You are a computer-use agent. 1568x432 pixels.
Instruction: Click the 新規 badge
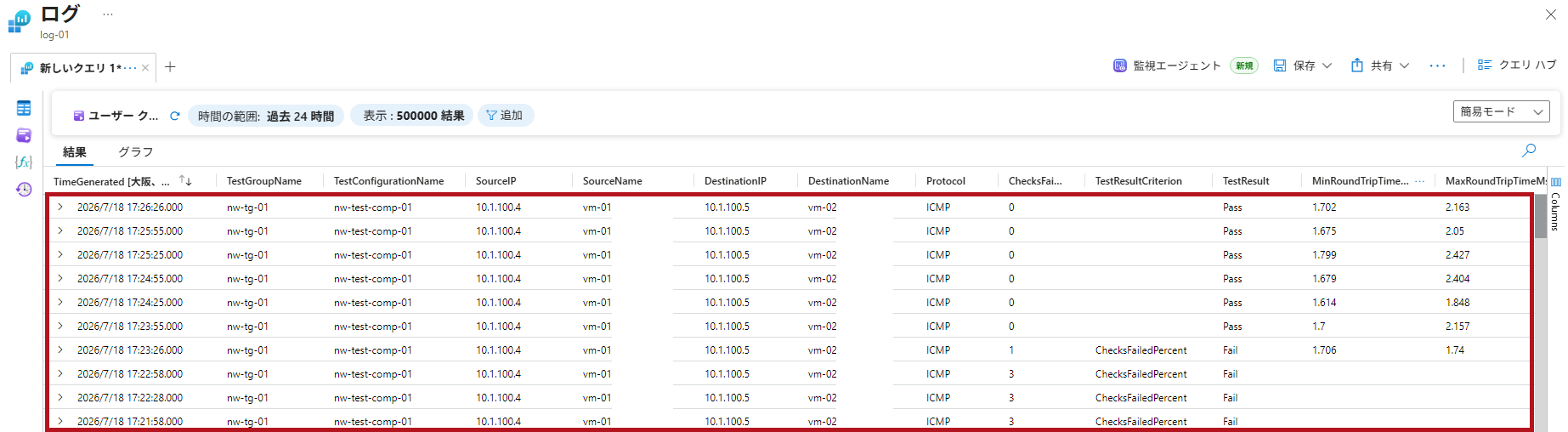1244,65
